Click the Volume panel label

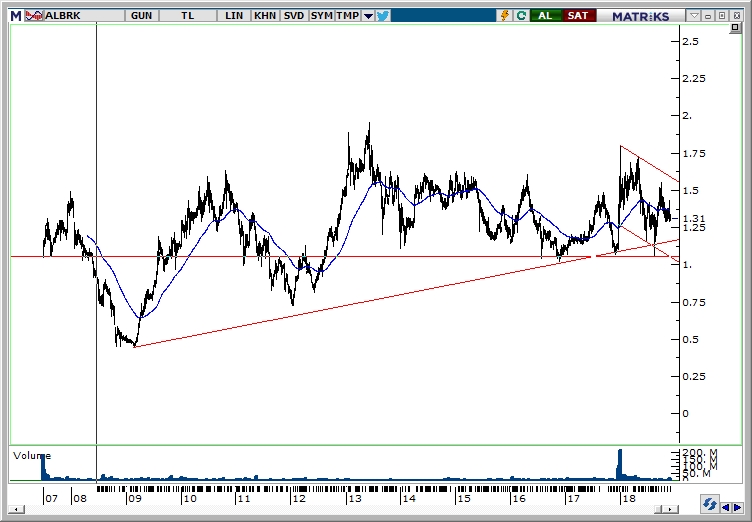[x=32, y=456]
